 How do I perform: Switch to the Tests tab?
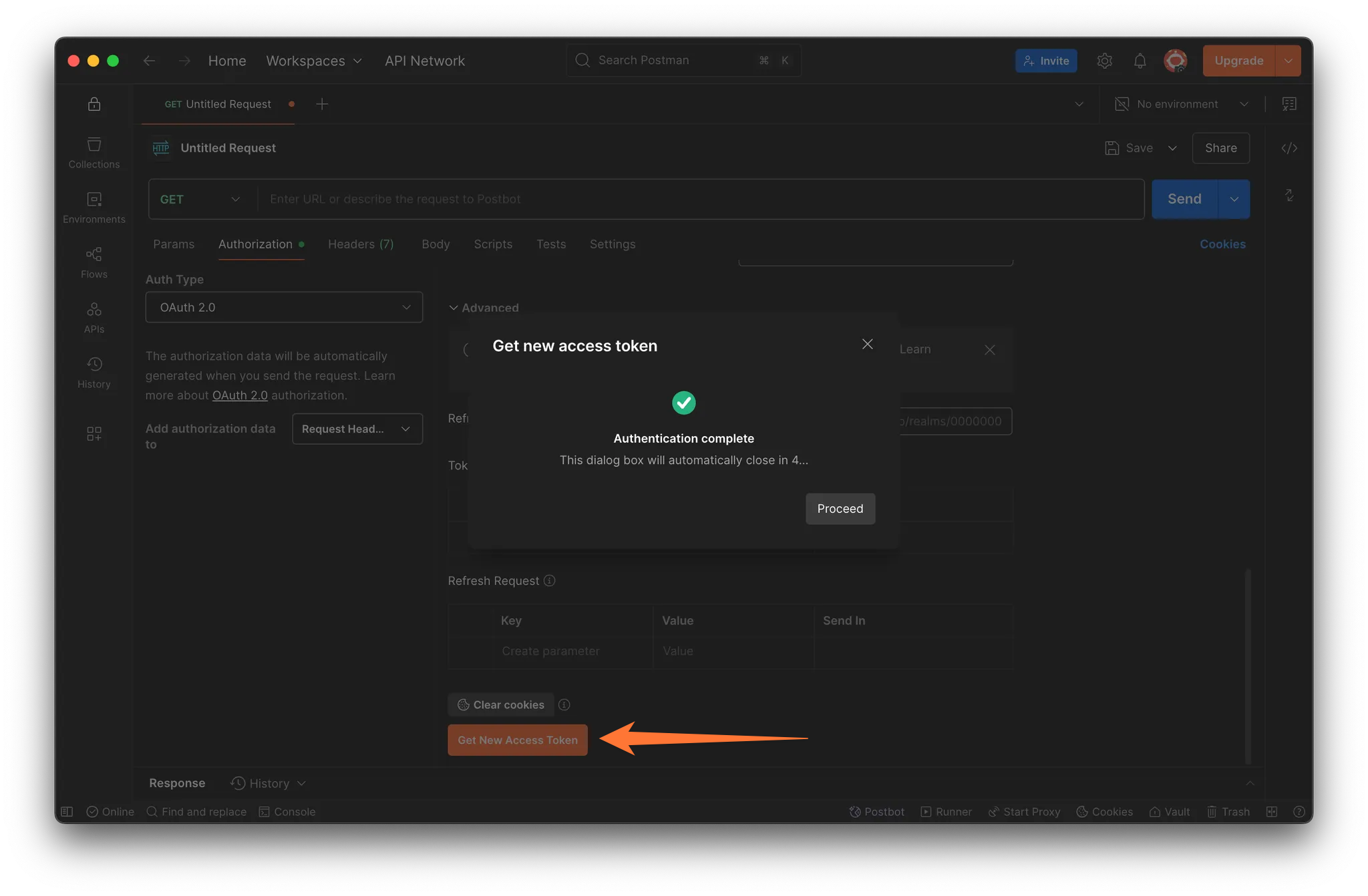point(551,244)
